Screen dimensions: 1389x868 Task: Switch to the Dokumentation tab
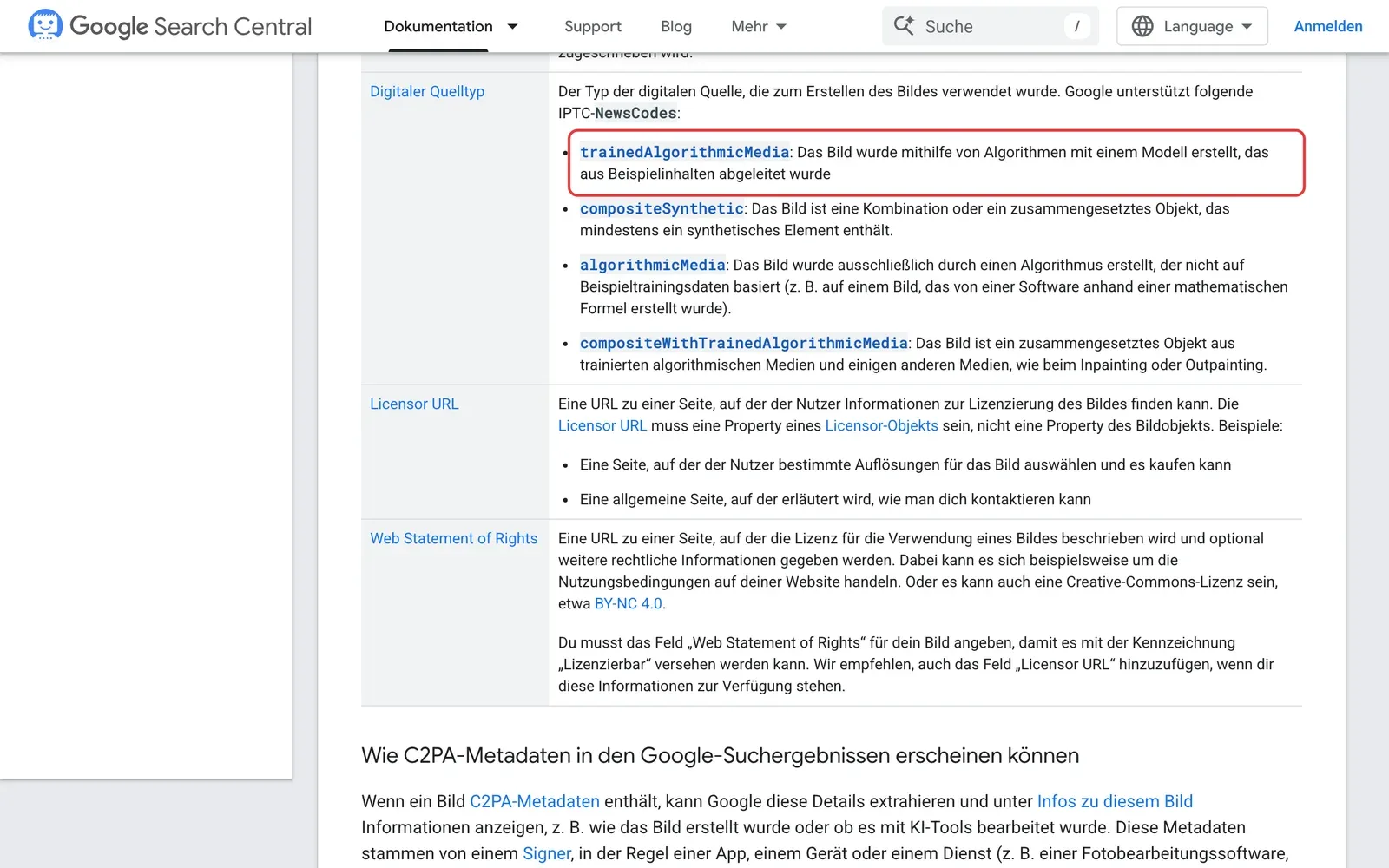tap(438, 26)
